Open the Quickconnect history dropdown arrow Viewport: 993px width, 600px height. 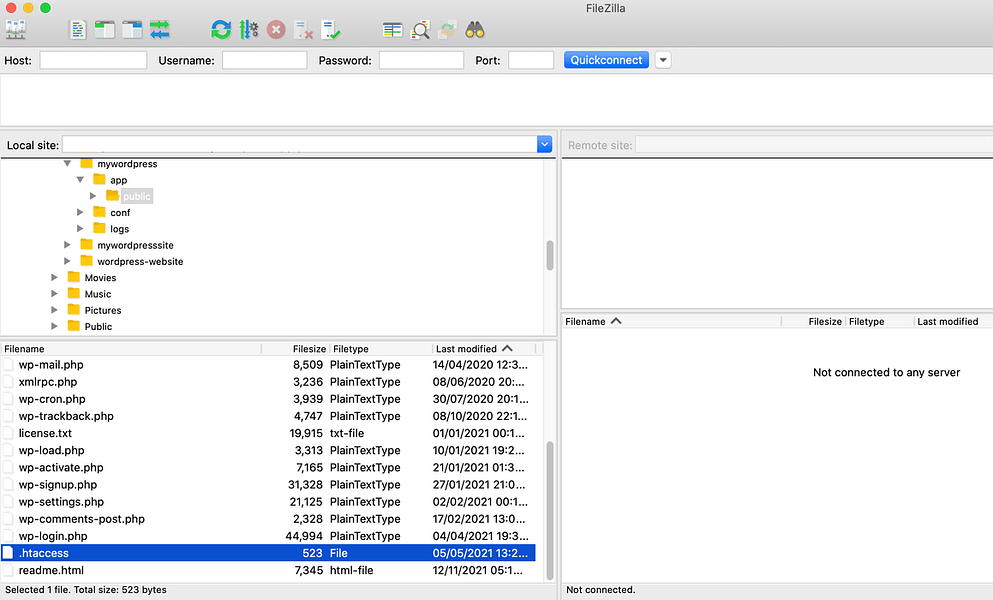662,60
